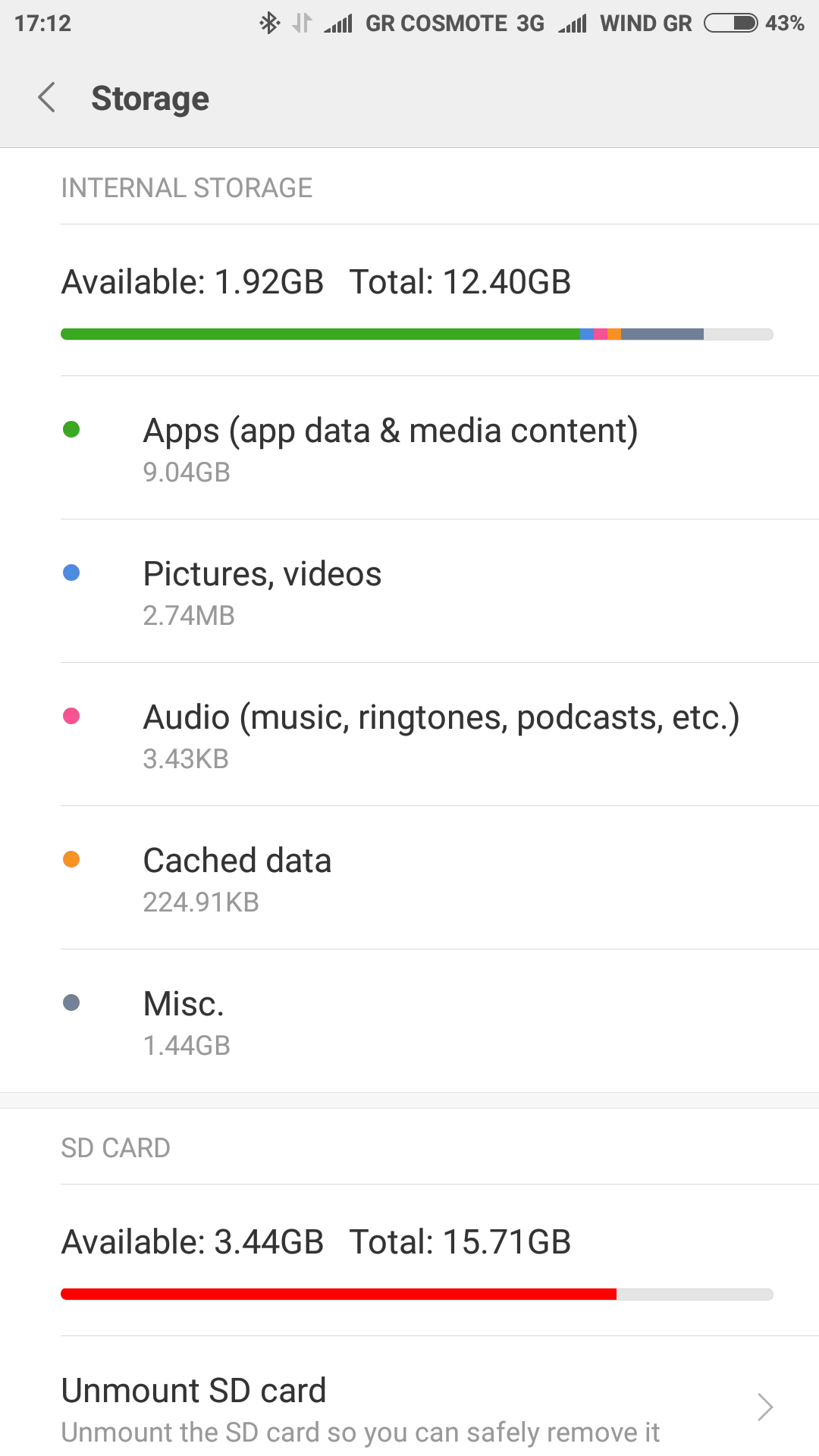
Task: Expand Unmount SD card chevron arrow
Action: pos(765,1407)
